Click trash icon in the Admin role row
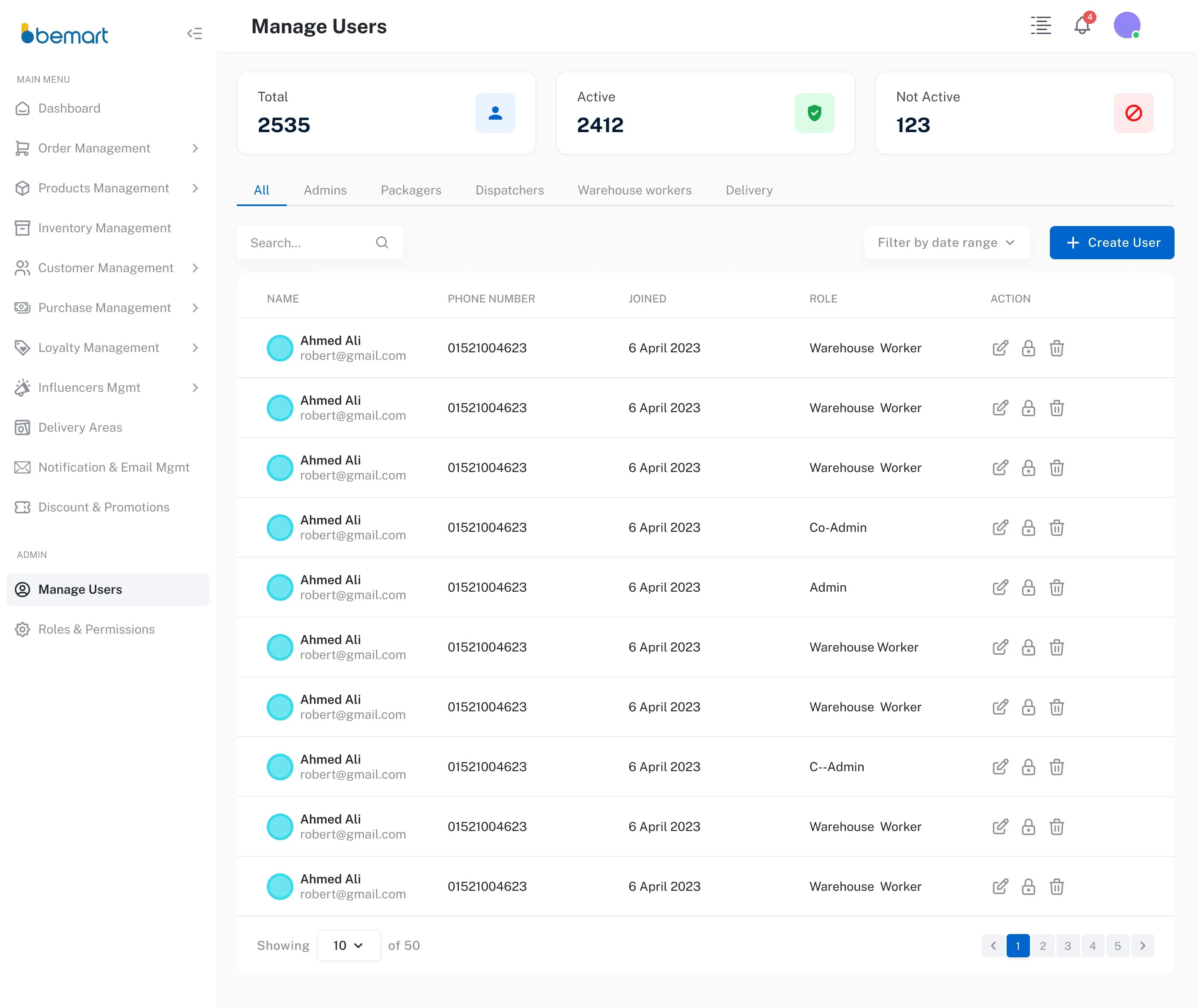 coord(1057,588)
